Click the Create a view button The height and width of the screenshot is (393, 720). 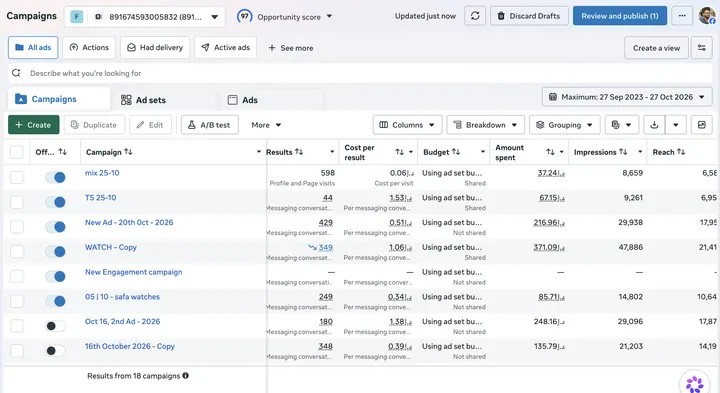(x=656, y=48)
